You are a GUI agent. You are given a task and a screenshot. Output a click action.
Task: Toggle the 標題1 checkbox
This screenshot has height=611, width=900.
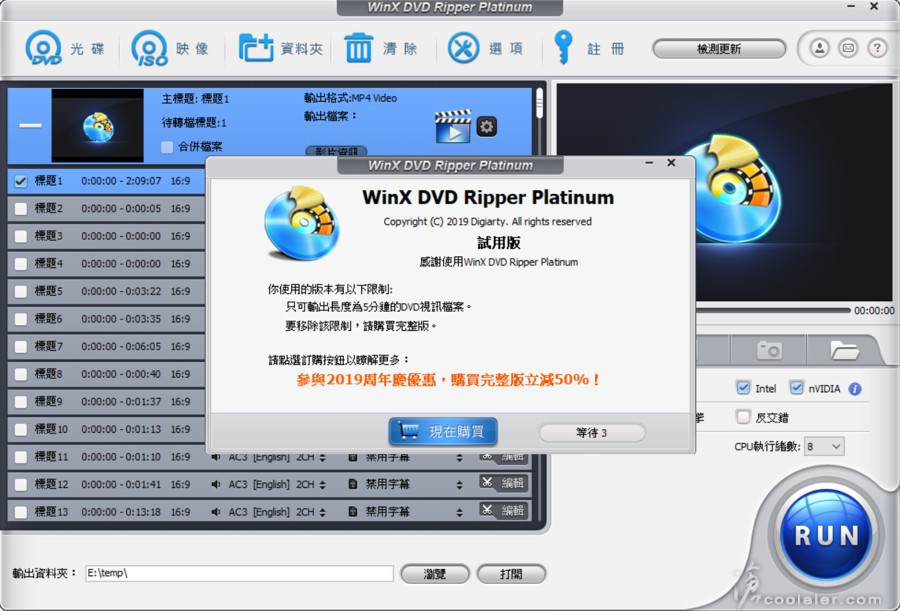click(21, 181)
